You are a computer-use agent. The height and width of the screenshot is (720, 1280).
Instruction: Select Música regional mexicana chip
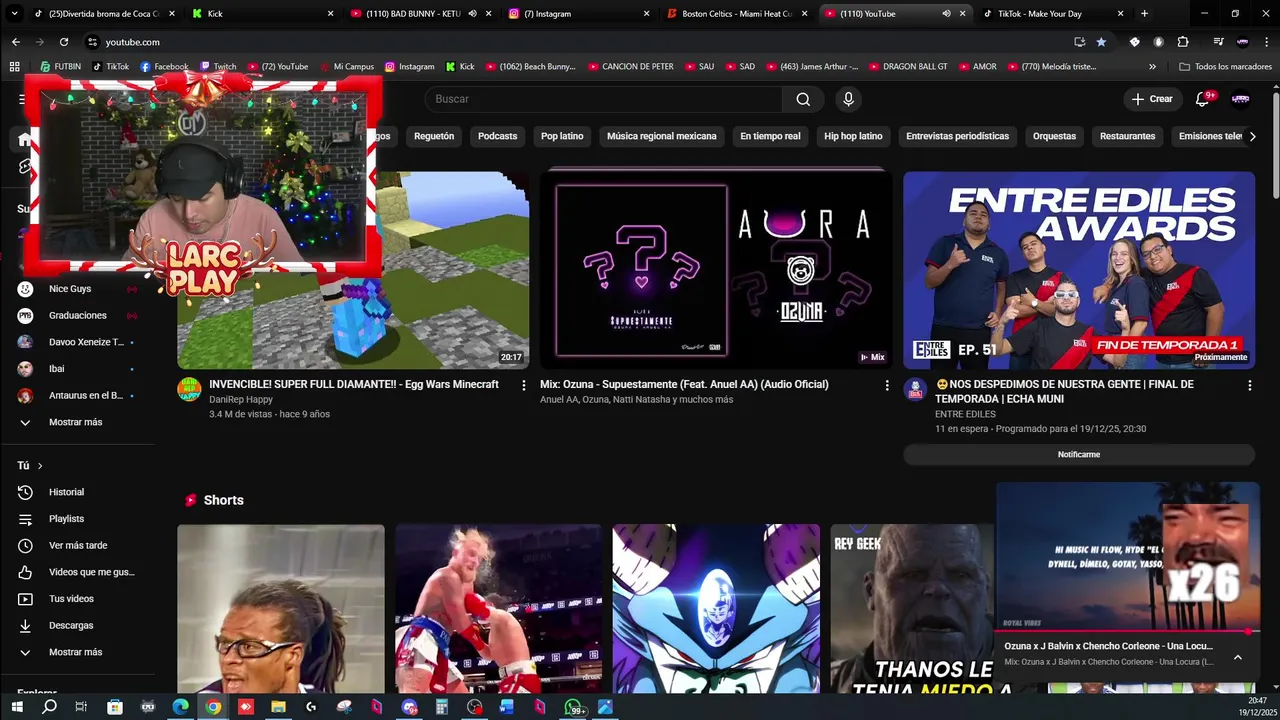tap(661, 136)
